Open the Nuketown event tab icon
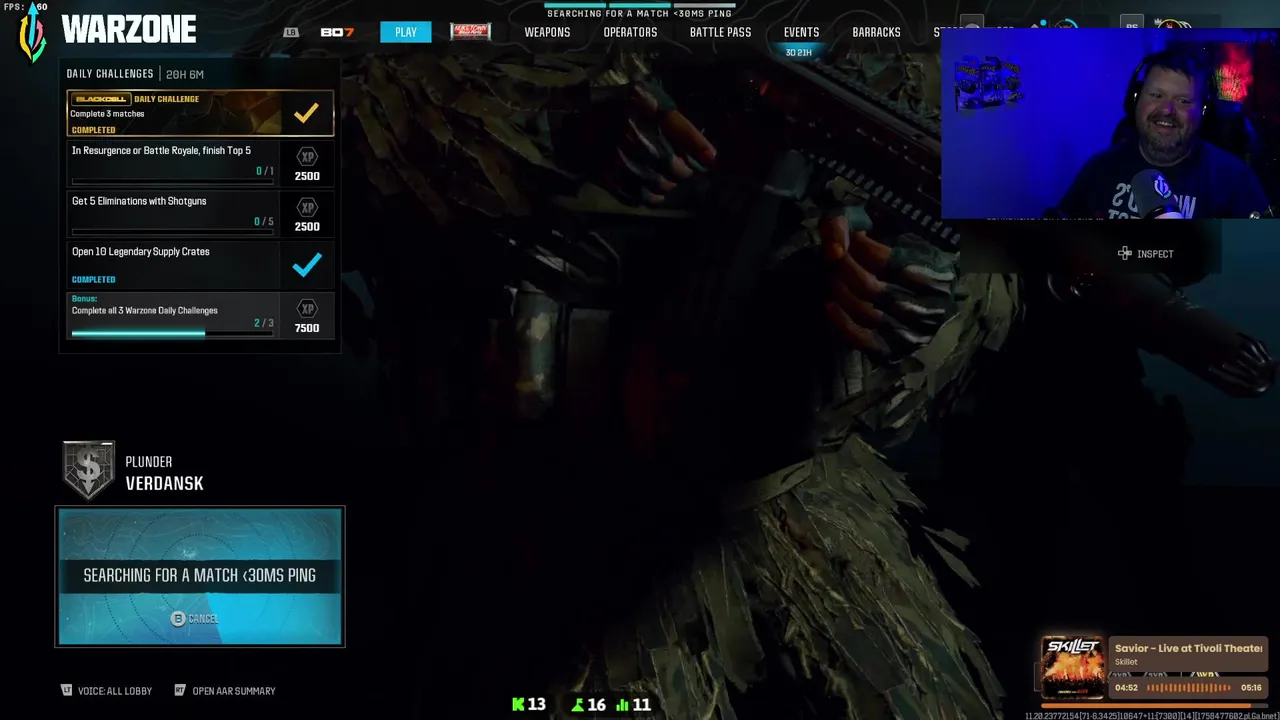 (x=470, y=31)
